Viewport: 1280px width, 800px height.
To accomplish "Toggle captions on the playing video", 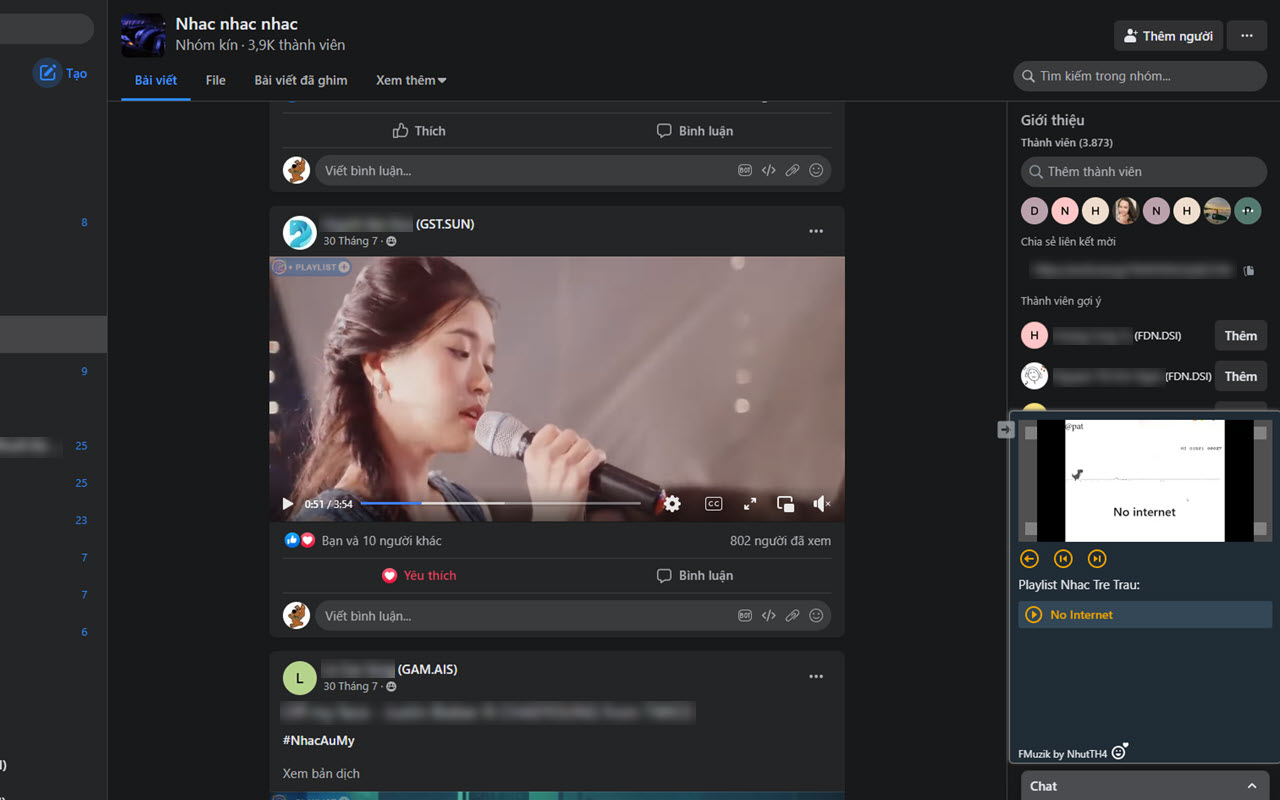I will tap(713, 504).
